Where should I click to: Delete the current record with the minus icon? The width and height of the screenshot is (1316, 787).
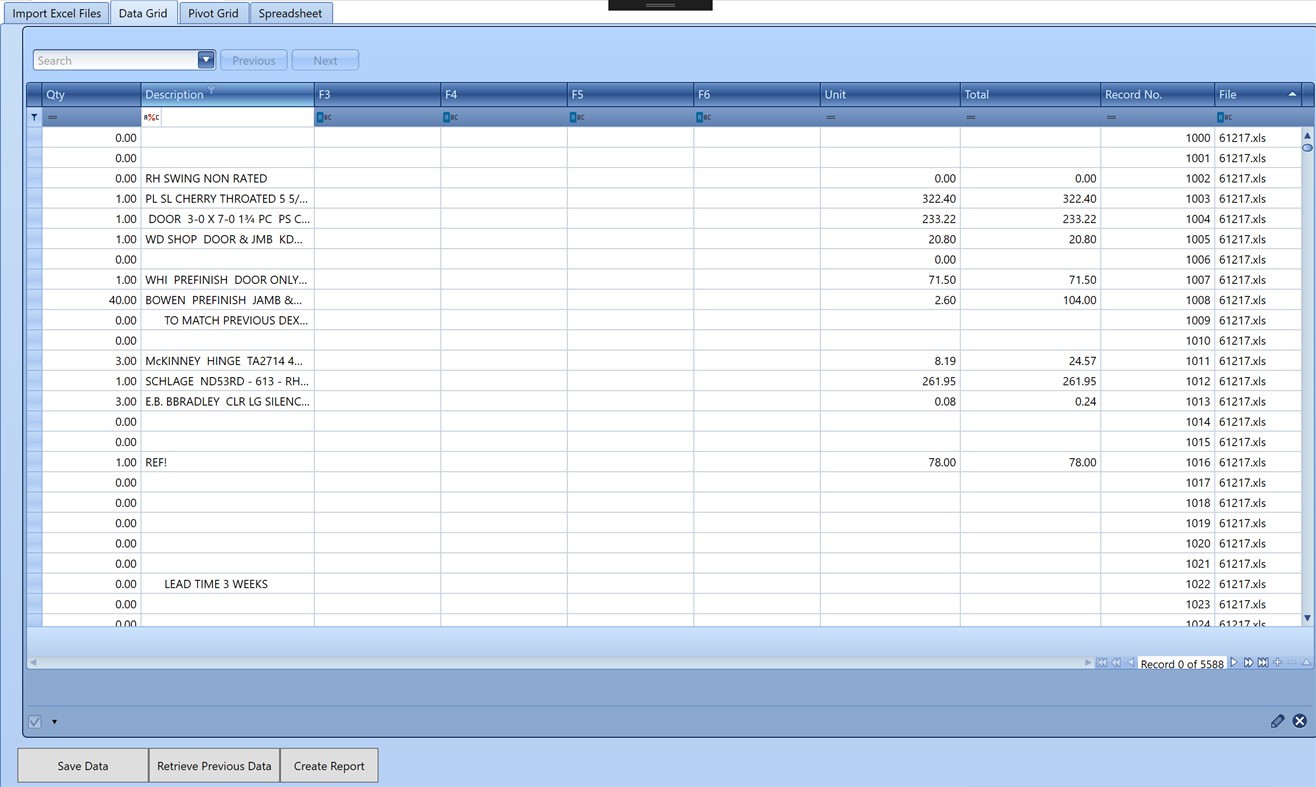pyautogui.click(x=1291, y=662)
